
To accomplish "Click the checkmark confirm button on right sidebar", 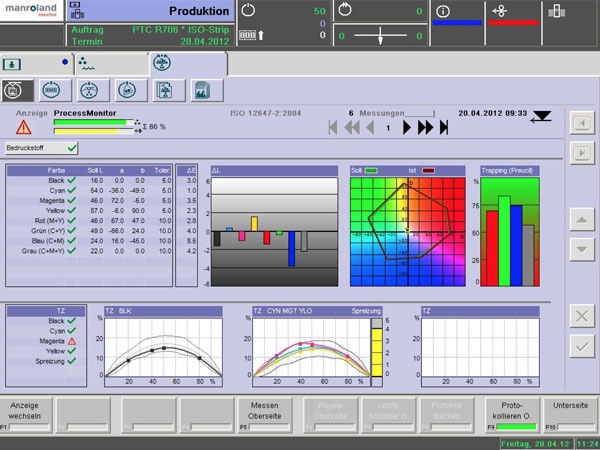I will click(x=580, y=345).
